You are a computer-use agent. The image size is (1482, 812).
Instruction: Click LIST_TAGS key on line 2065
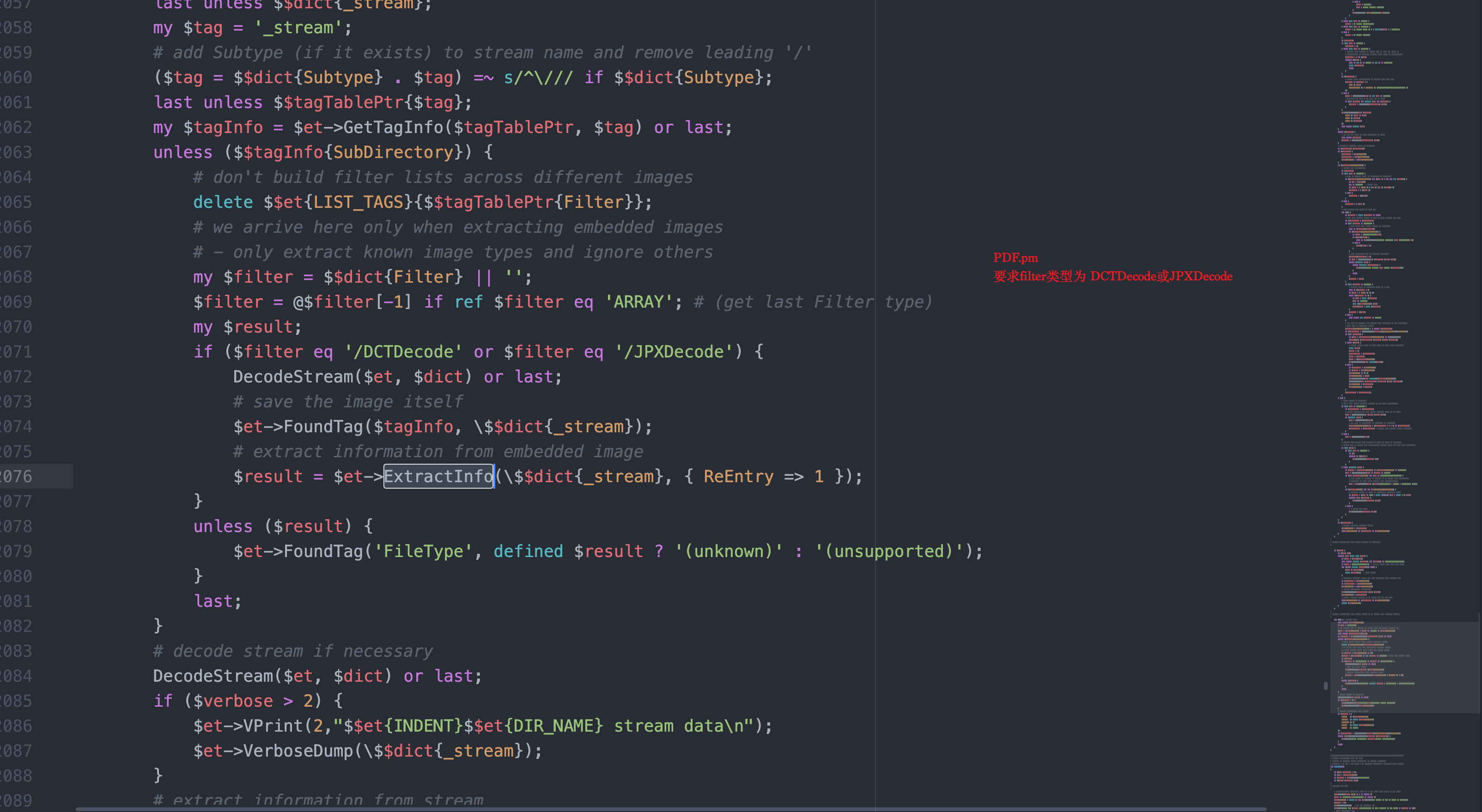pyautogui.click(x=358, y=202)
